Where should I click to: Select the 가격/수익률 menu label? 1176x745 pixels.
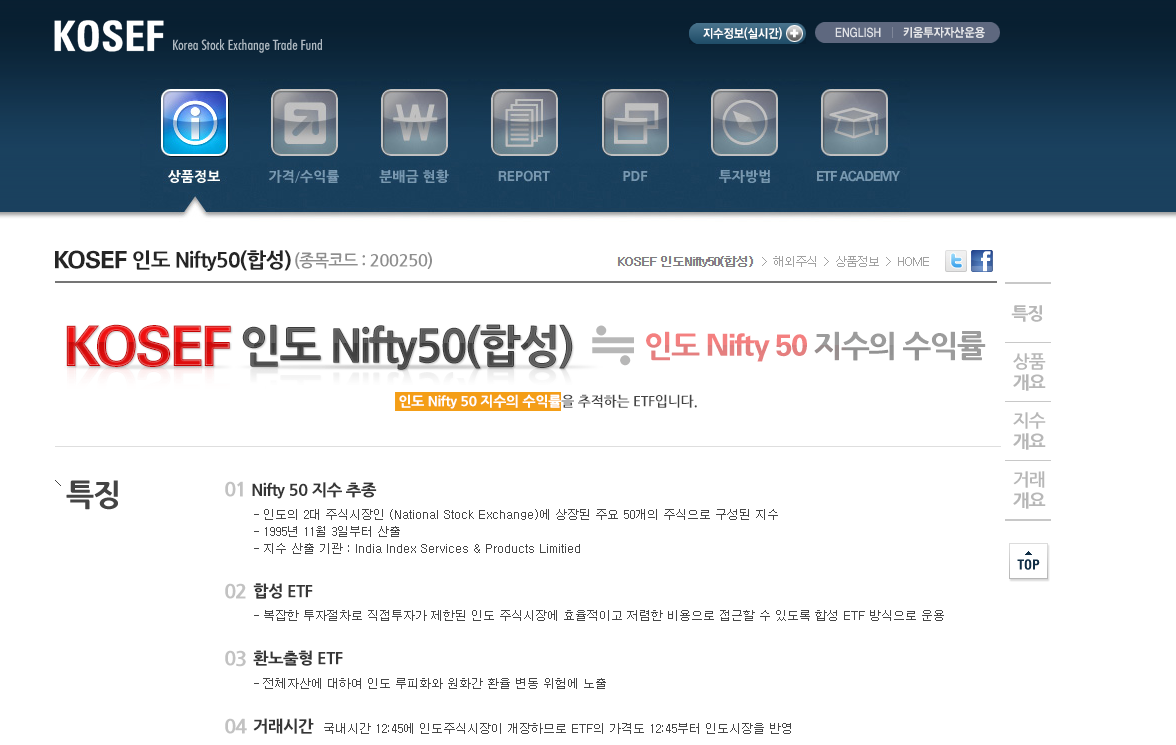(304, 176)
